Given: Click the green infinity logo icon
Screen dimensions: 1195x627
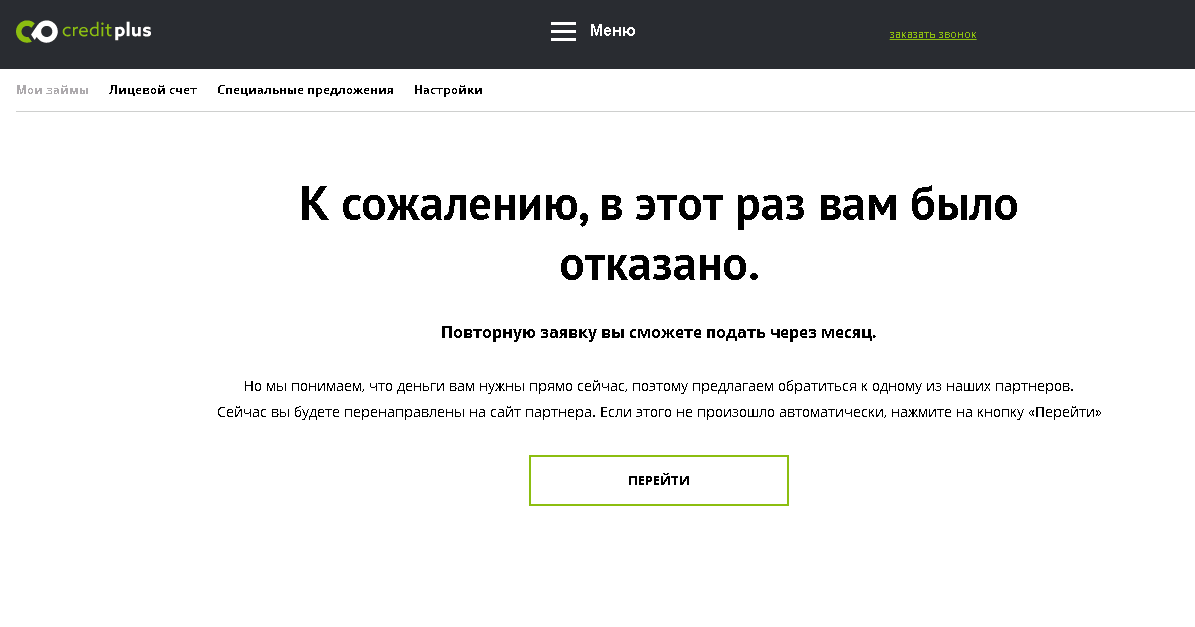Looking at the screenshot, I should point(36,32).
